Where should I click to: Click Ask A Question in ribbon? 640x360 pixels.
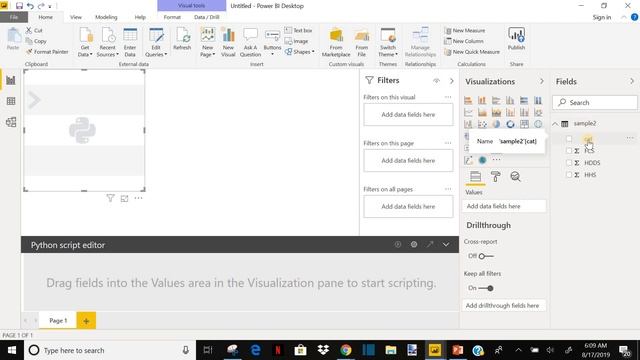(x=250, y=42)
